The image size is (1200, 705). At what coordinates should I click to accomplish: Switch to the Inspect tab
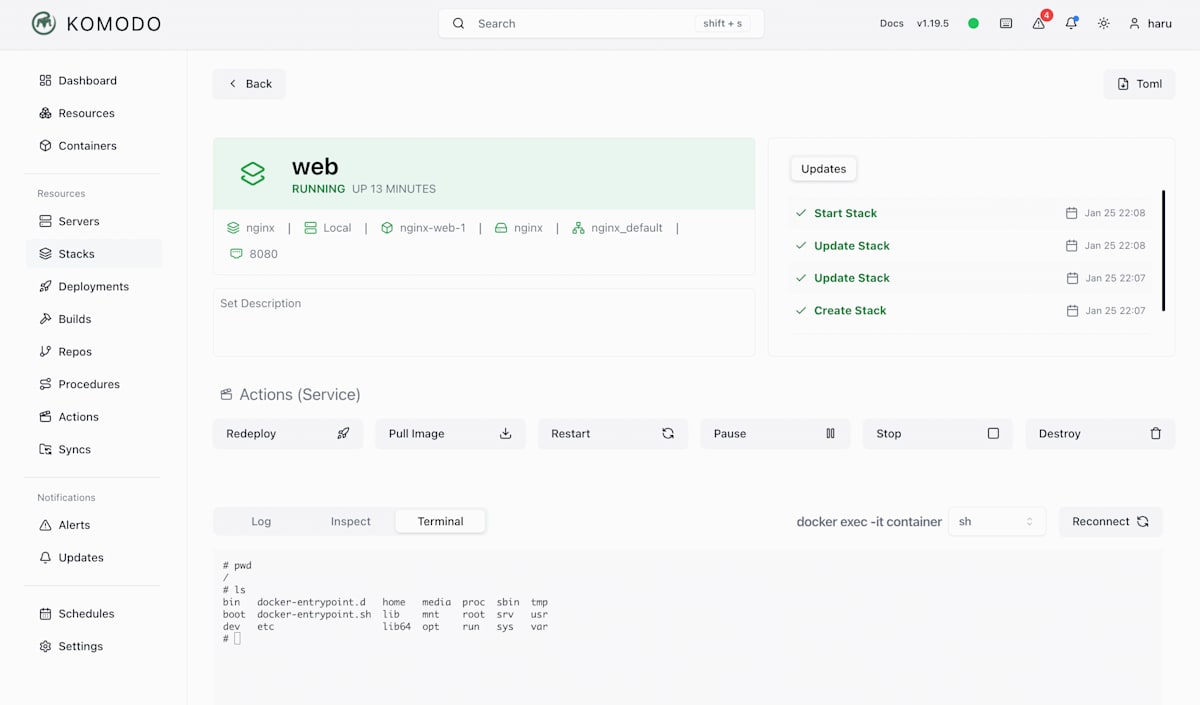point(350,521)
